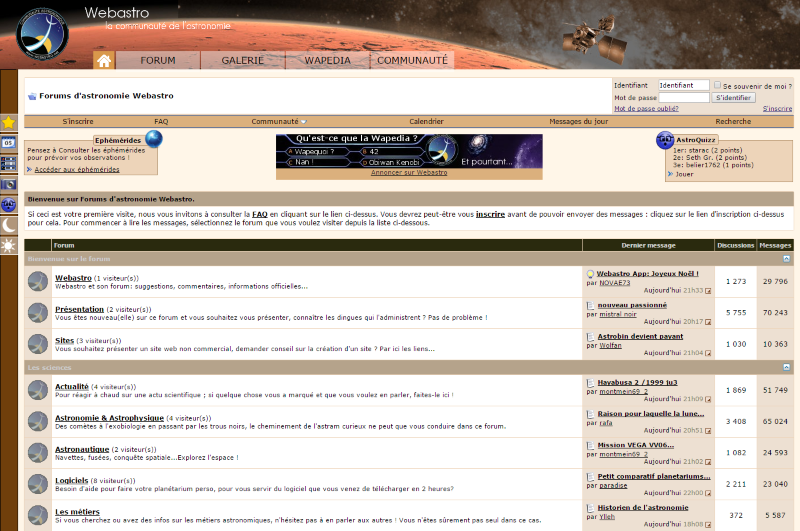
Task: Click forum status icon for Sites
Action: click(x=38, y=344)
